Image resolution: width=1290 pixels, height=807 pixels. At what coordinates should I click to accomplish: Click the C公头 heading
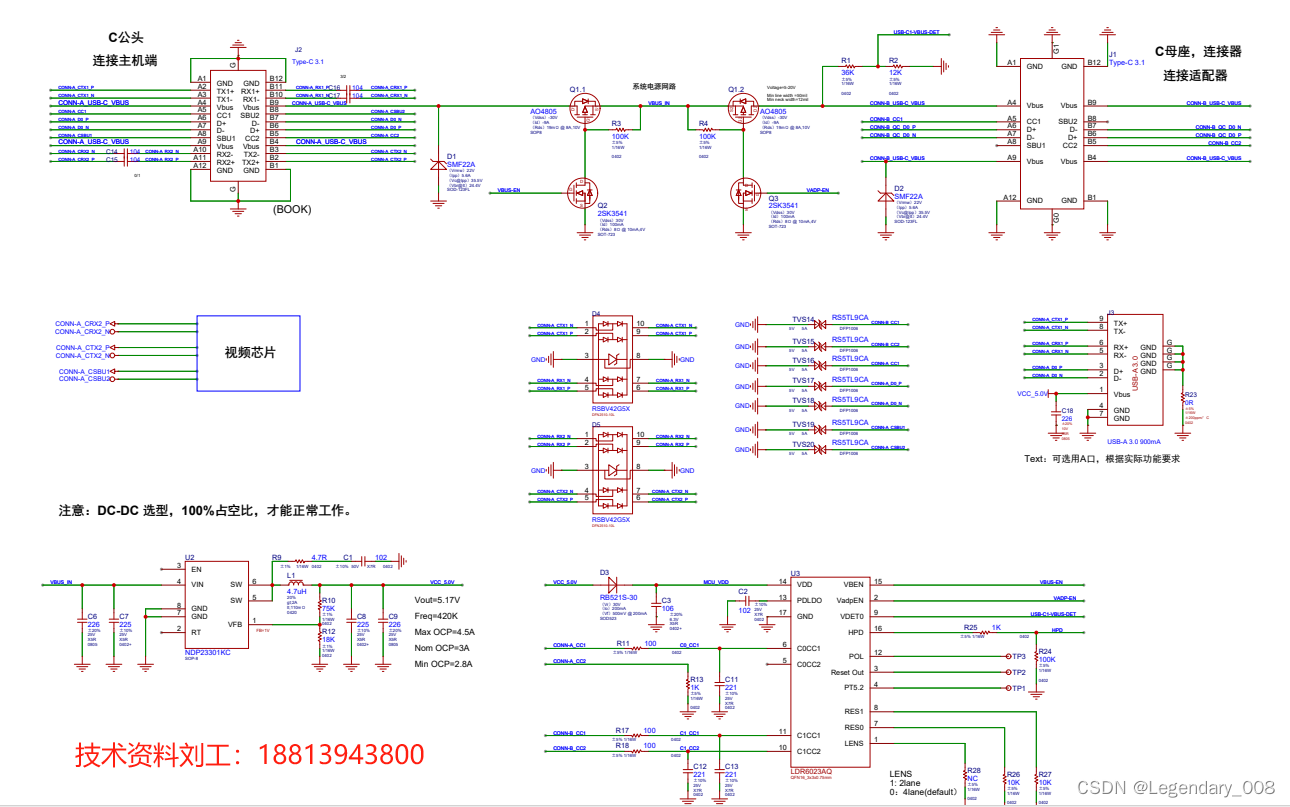click(126, 37)
